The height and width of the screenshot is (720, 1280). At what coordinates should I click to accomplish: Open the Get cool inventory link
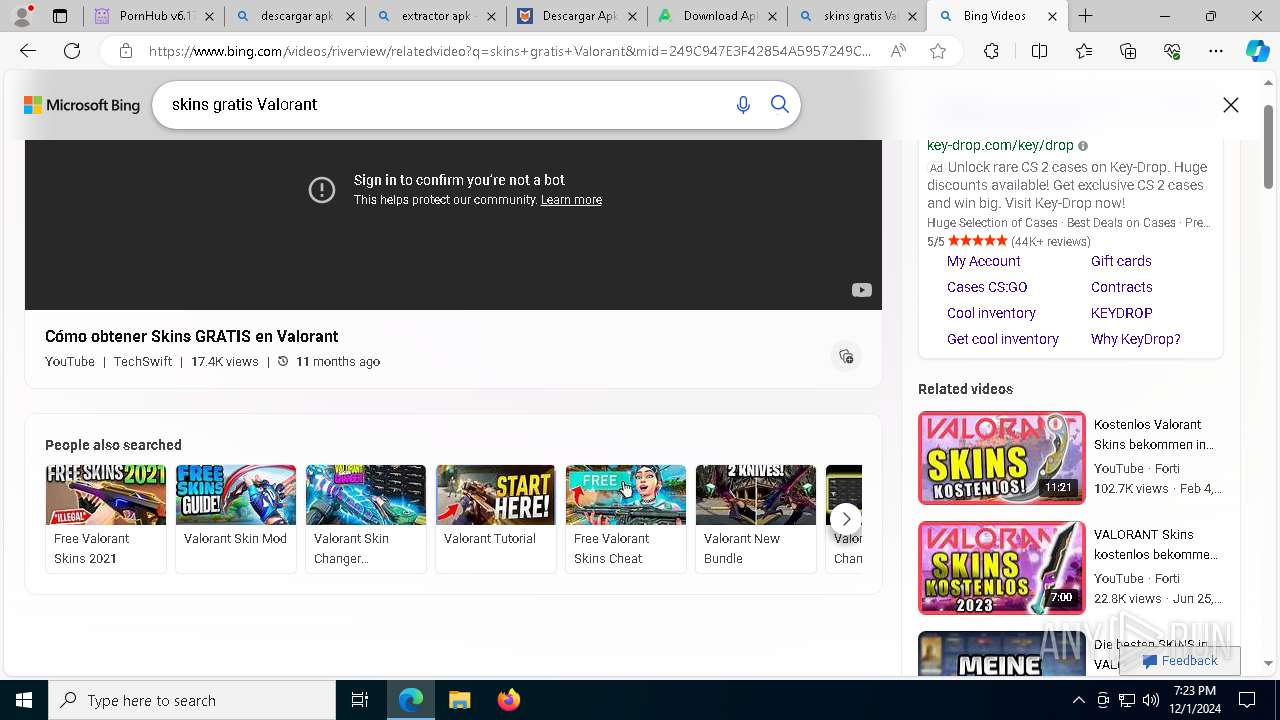pos(1003,339)
